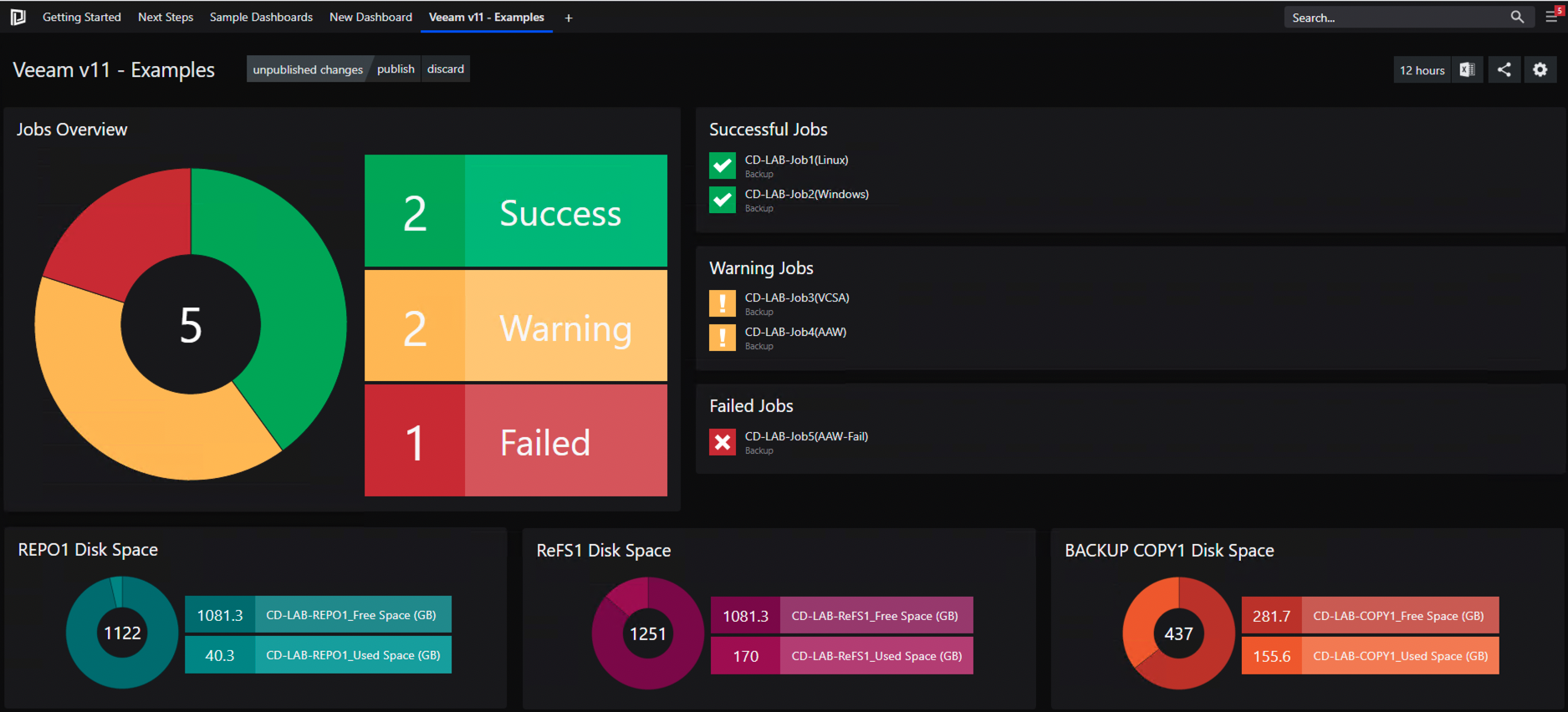Click the ReFS1 Disk Space tile title
Screen dimensions: 1568x712
(x=604, y=551)
